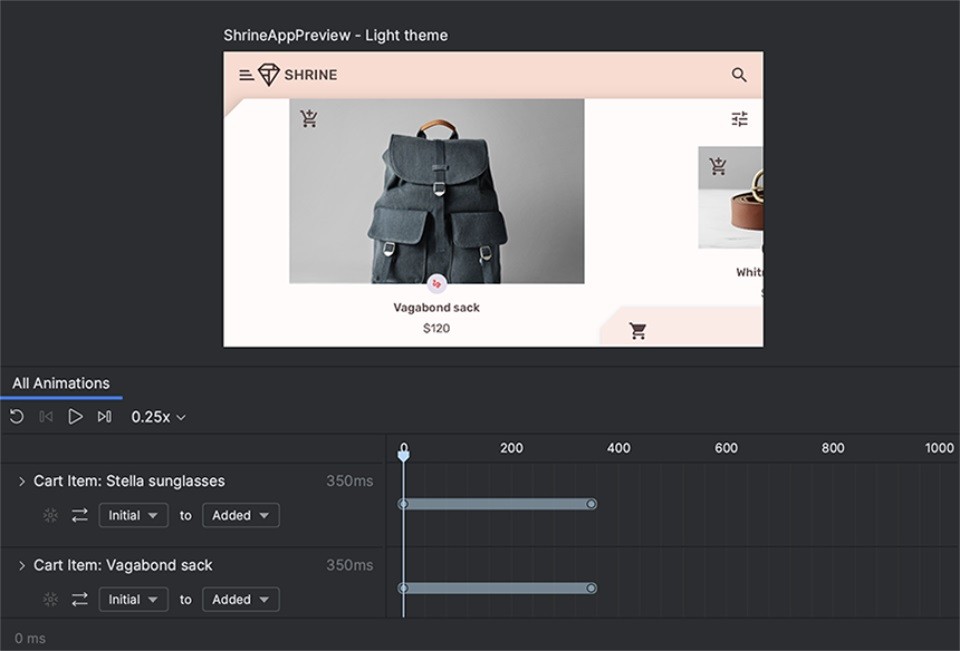Click the "Vagabond sack" product name
Screen dimensions: 960x651
tap(437, 307)
